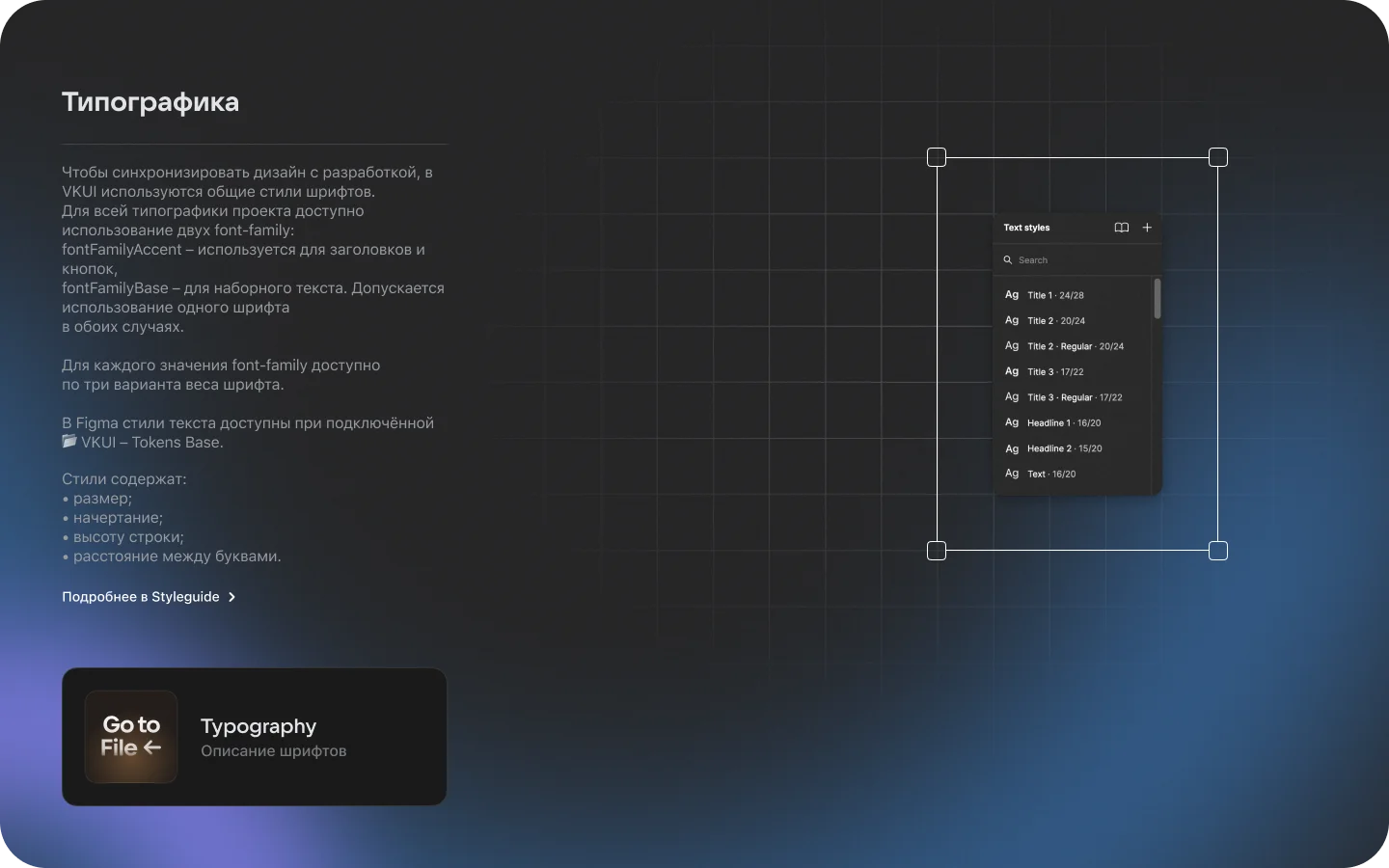Viewport: 1389px width, 868px height.
Task: Pick the Title 3 · Regular · 17/22 style
Action: tap(1075, 397)
